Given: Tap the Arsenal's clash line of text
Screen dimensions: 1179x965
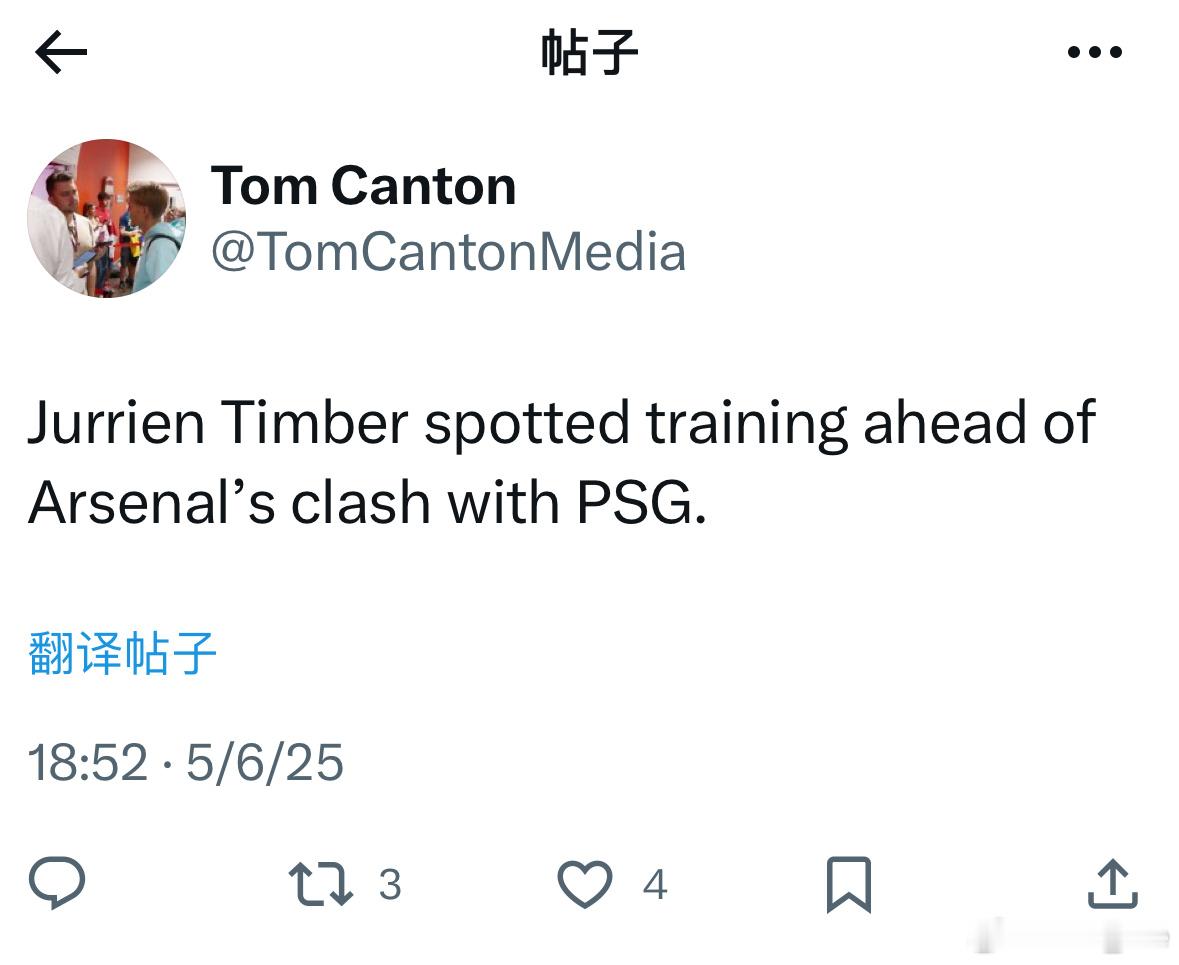Looking at the screenshot, I should pos(367,502).
